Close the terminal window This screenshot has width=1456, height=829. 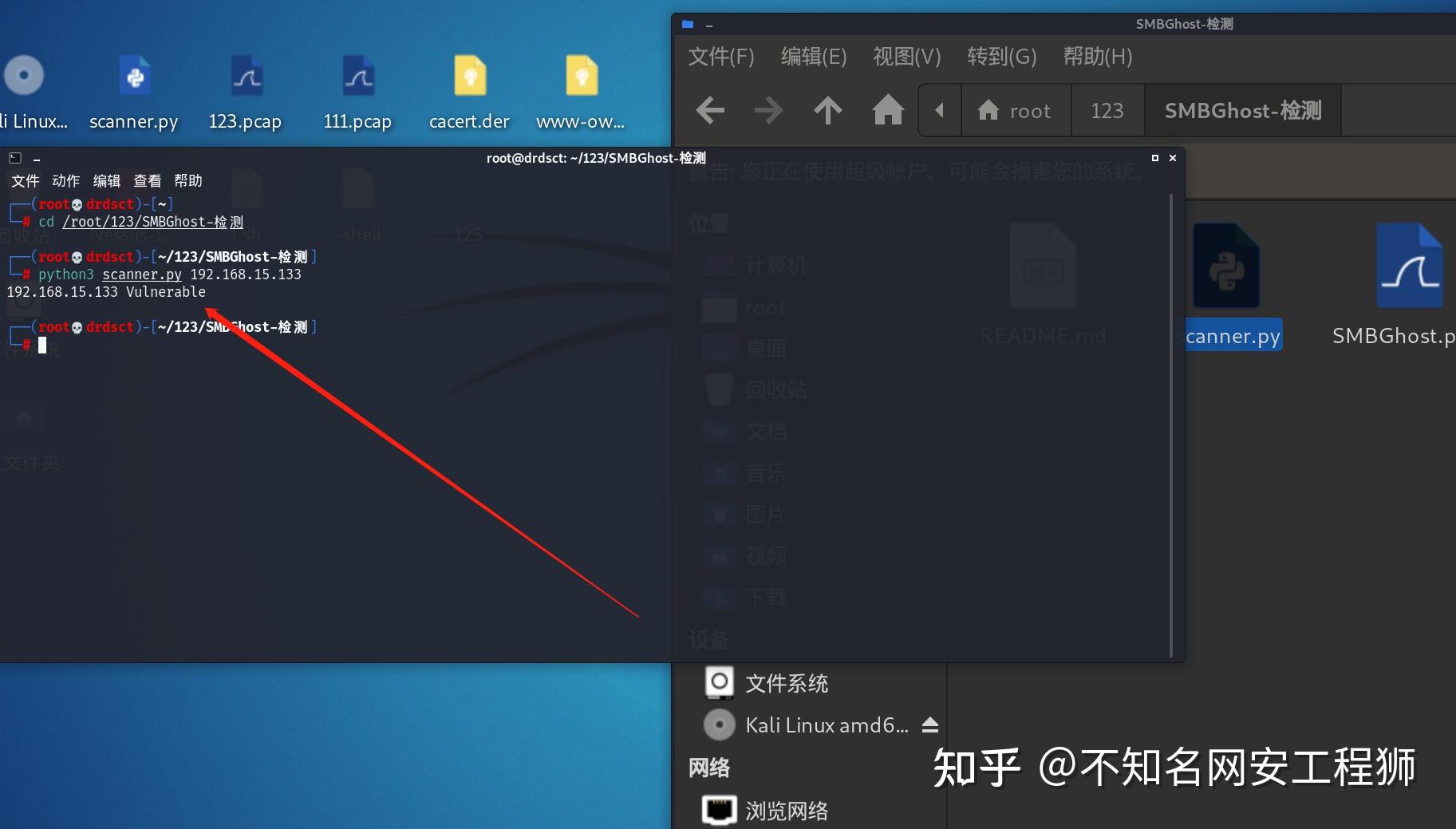point(1173,158)
